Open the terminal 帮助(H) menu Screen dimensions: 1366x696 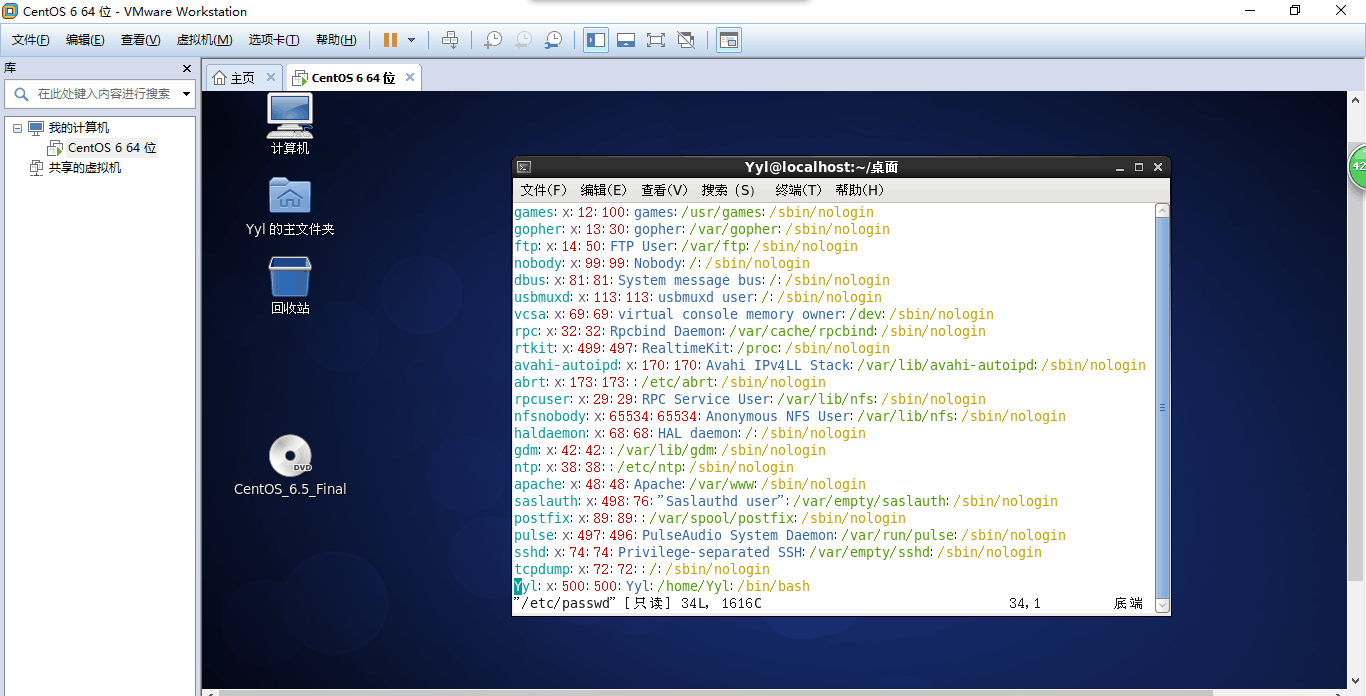click(860, 190)
